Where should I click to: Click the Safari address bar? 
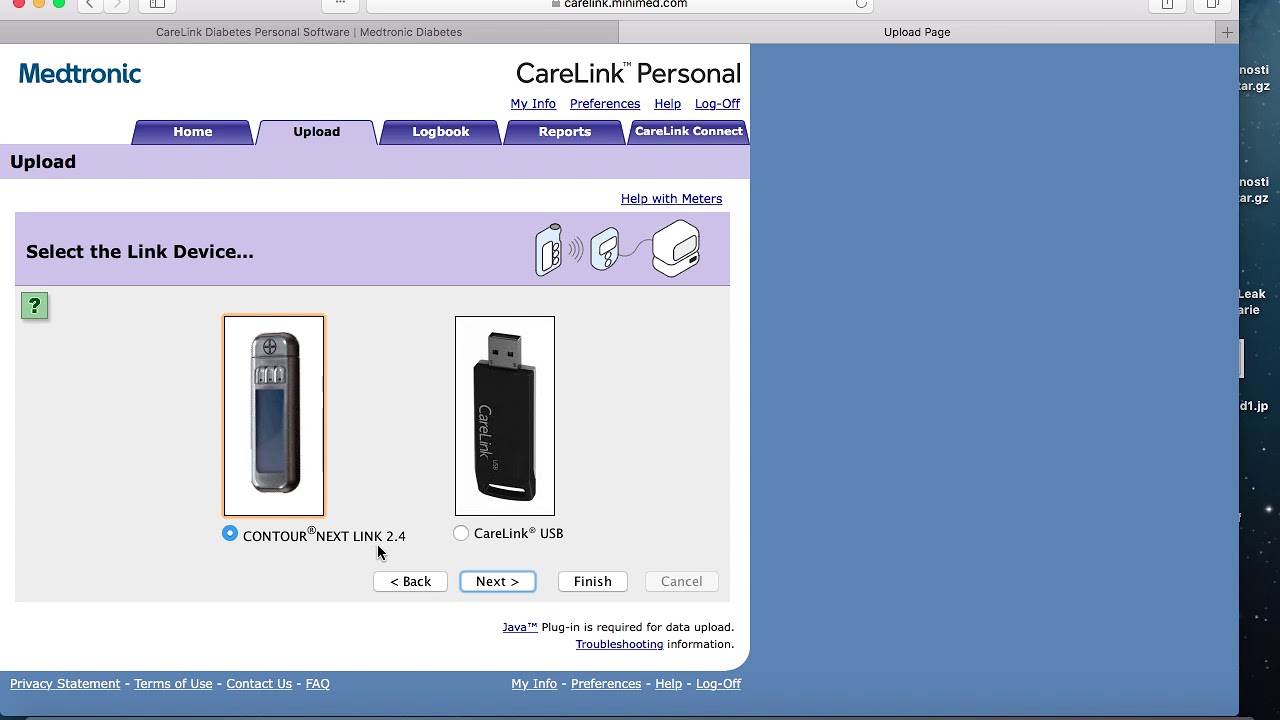click(x=620, y=4)
